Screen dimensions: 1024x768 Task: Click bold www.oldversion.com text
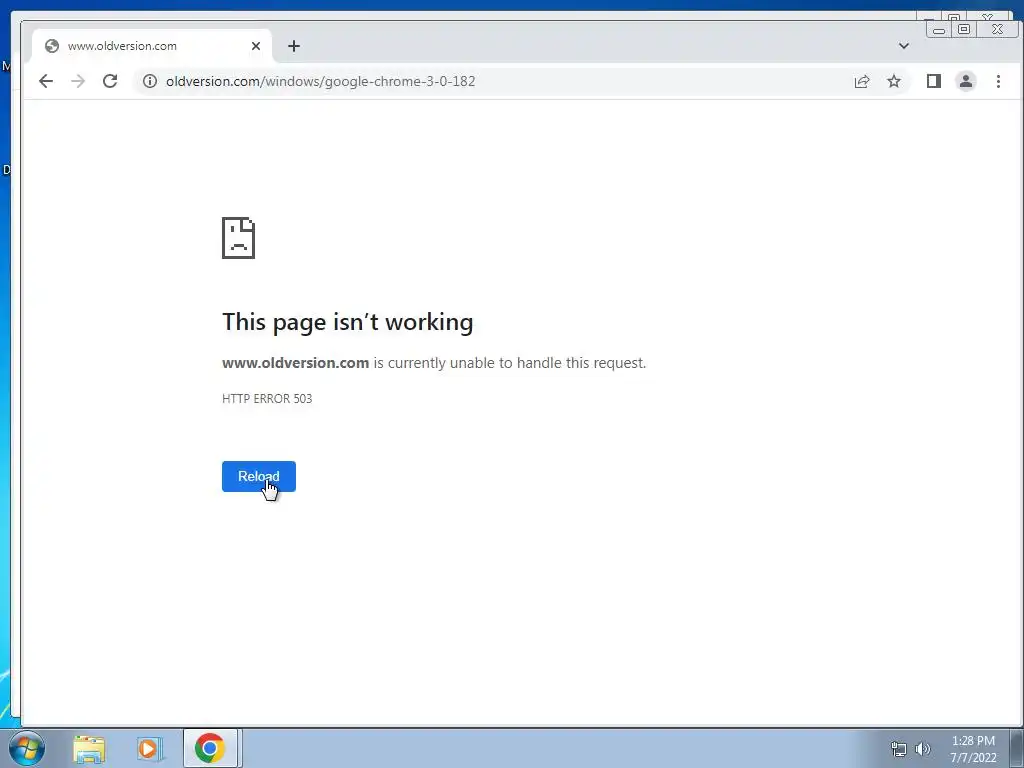pos(295,363)
